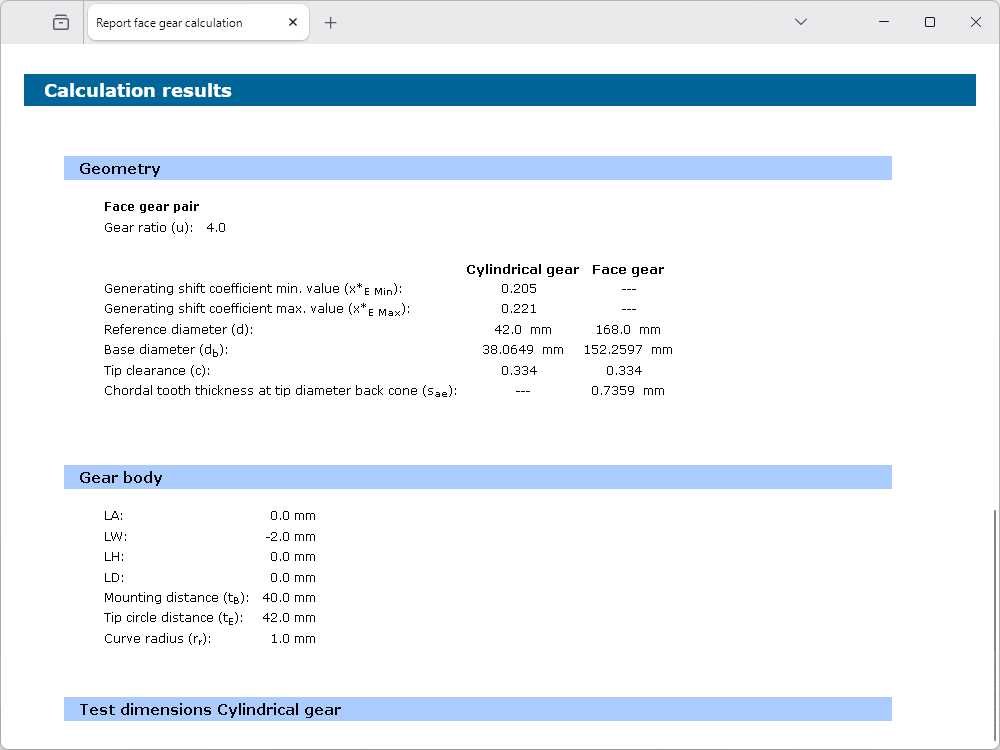The image size is (1000, 750).
Task: Expand the tab list chevron dropdown
Action: click(x=800, y=22)
